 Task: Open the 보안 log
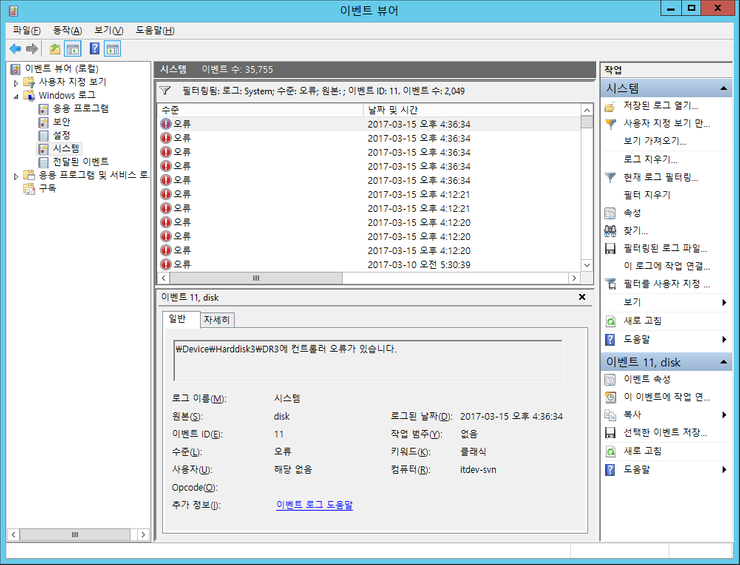(x=61, y=122)
